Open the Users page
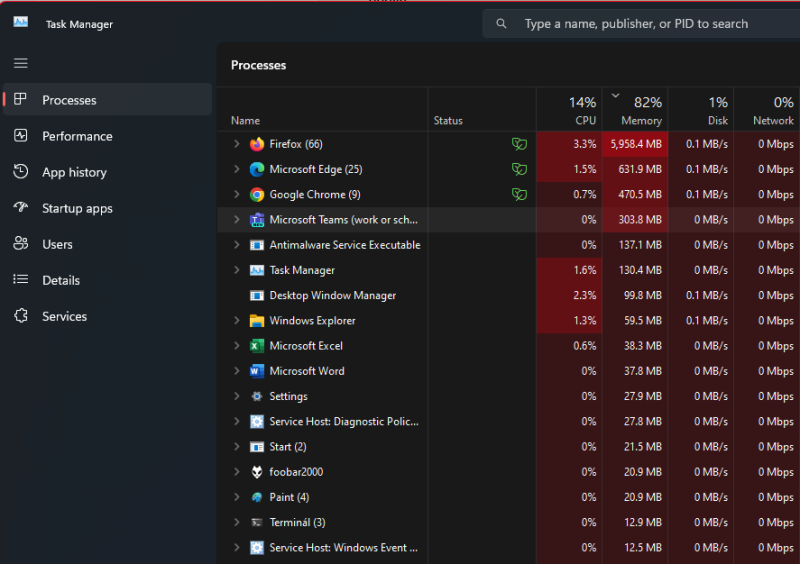The width and height of the screenshot is (800, 564). pyautogui.click(x=108, y=244)
